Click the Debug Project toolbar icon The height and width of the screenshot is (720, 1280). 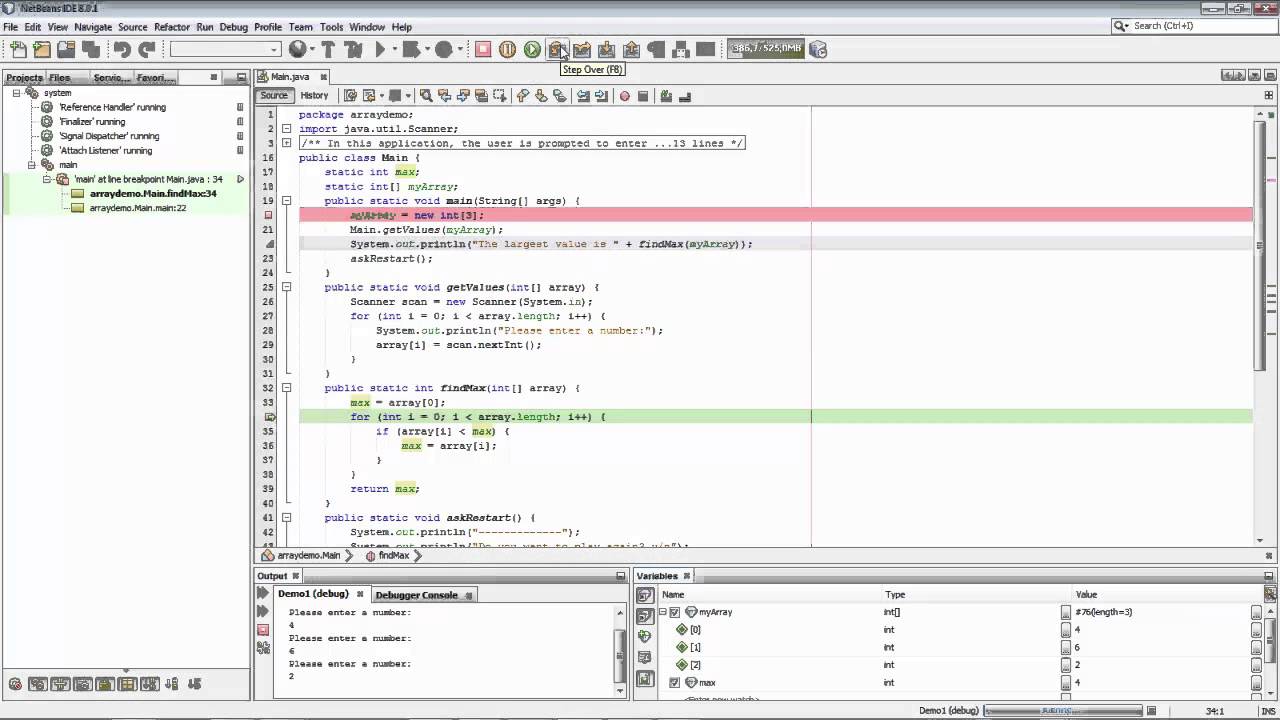(x=410, y=49)
